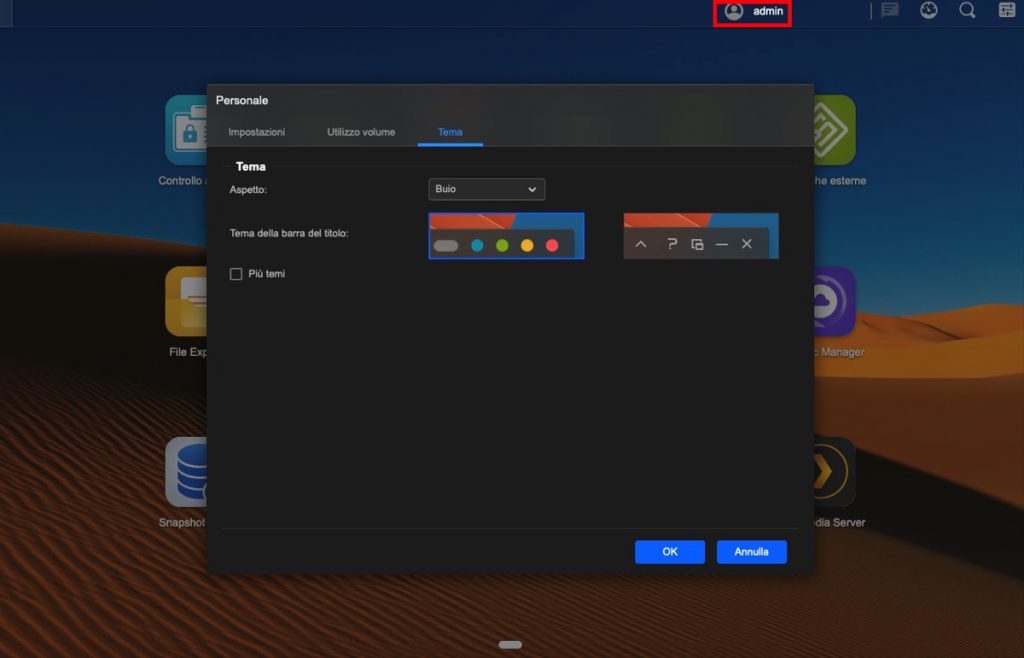
Task: Switch to the Impostazioni tab
Action: tap(256, 132)
